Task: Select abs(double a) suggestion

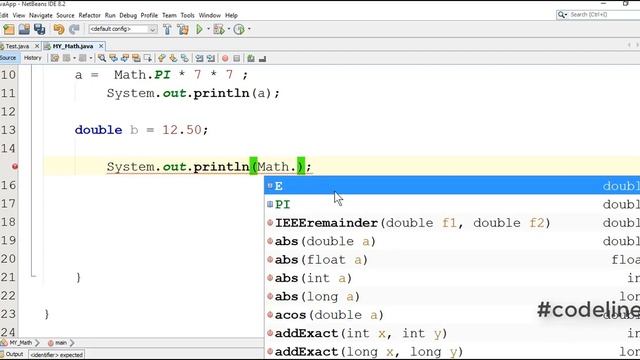Action: tap(452, 241)
